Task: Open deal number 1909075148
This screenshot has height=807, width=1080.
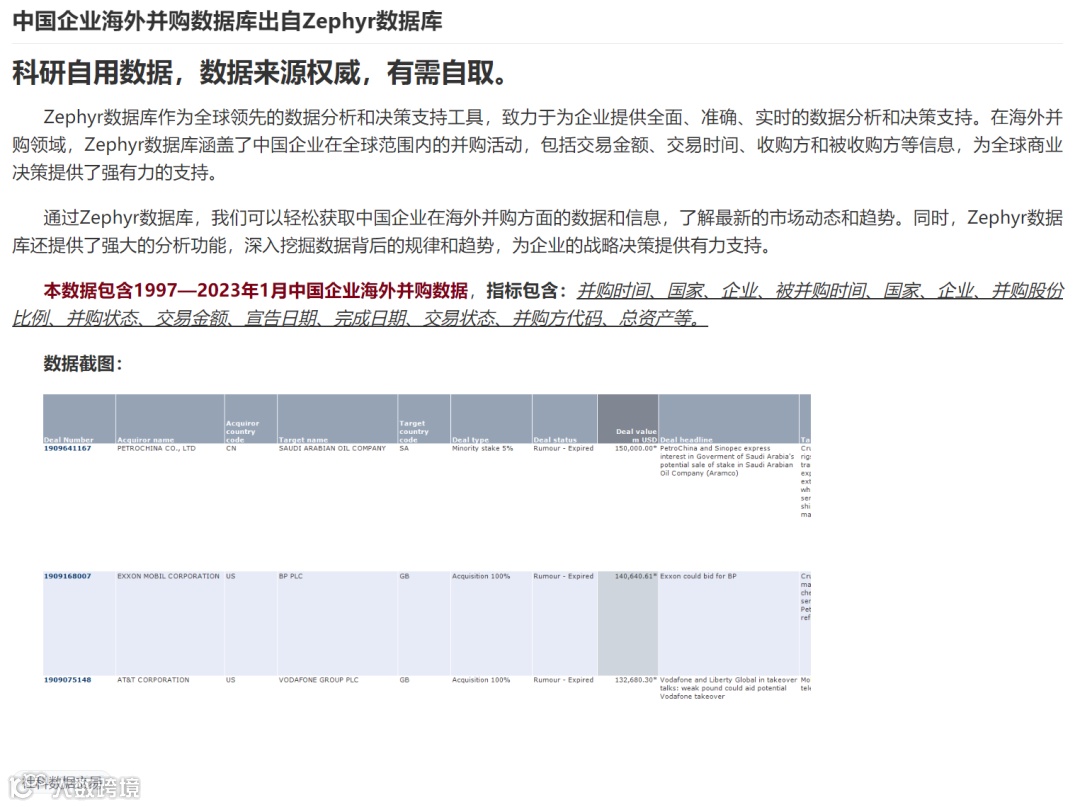Action: [x=68, y=680]
